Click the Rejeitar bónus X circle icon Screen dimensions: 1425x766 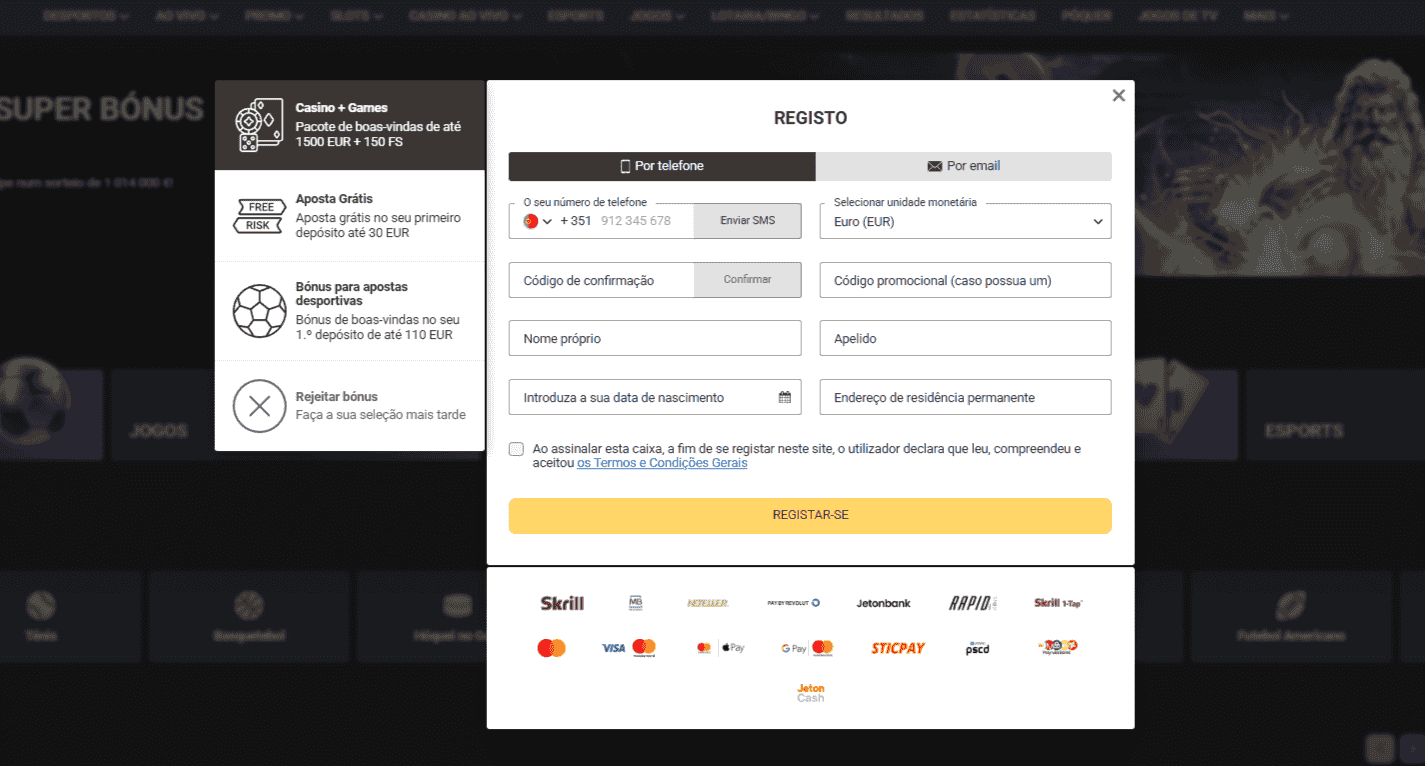click(x=259, y=406)
